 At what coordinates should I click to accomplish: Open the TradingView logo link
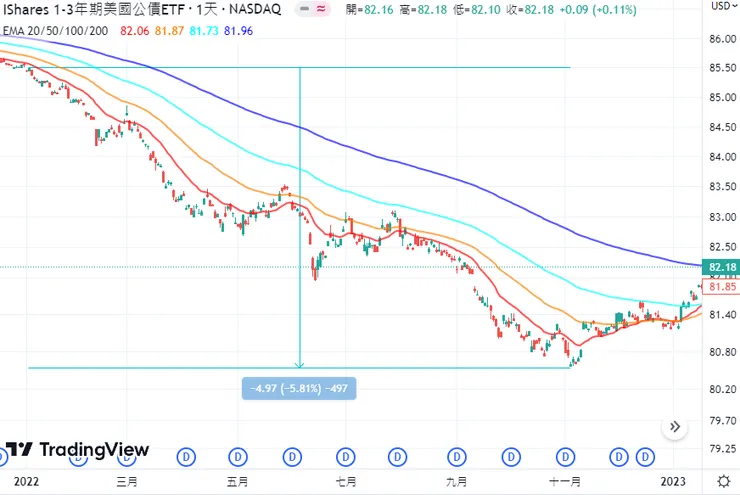[x=77, y=449]
